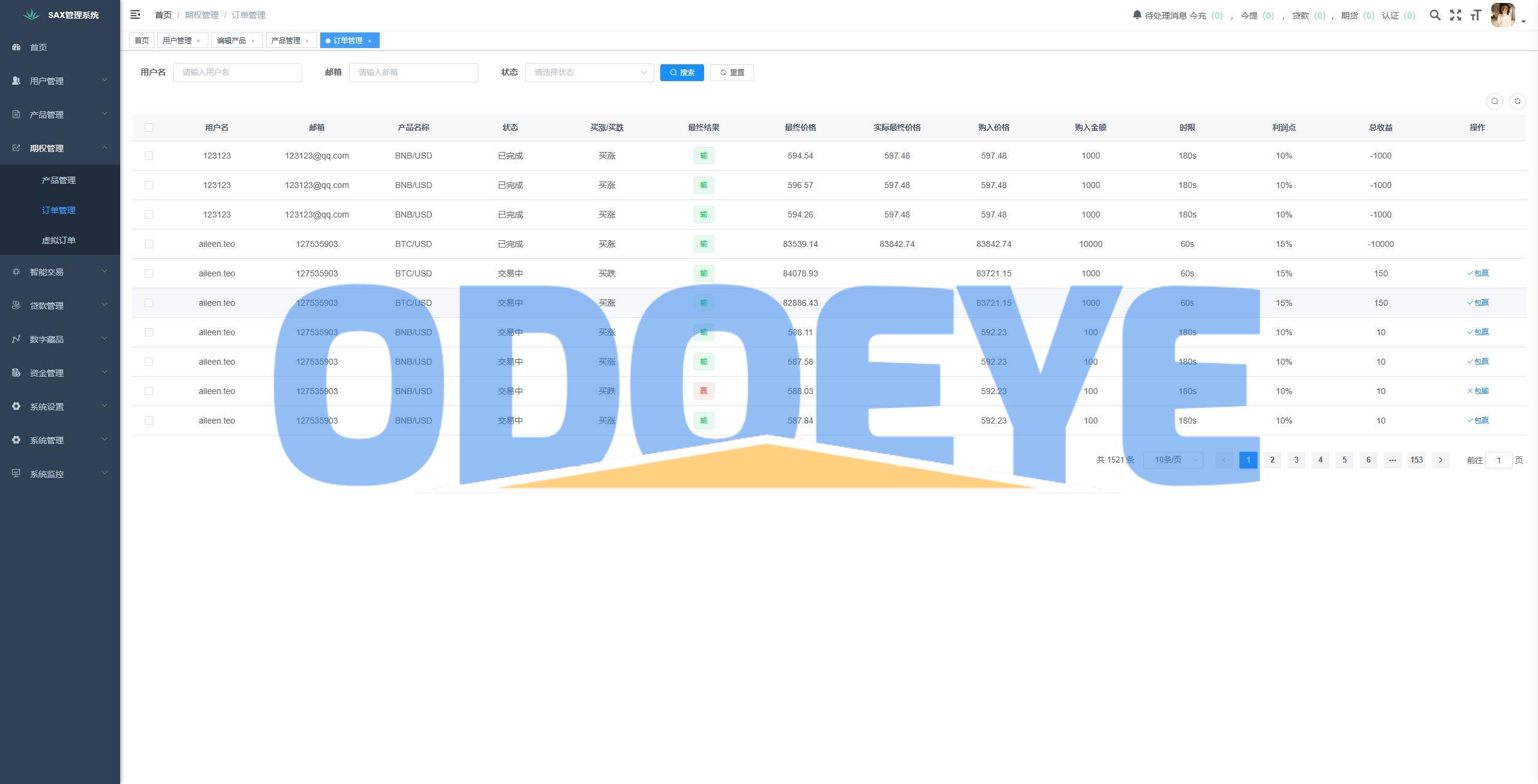
Task: Open 产品管理 submenu under 期权管理
Action: [60, 180]
